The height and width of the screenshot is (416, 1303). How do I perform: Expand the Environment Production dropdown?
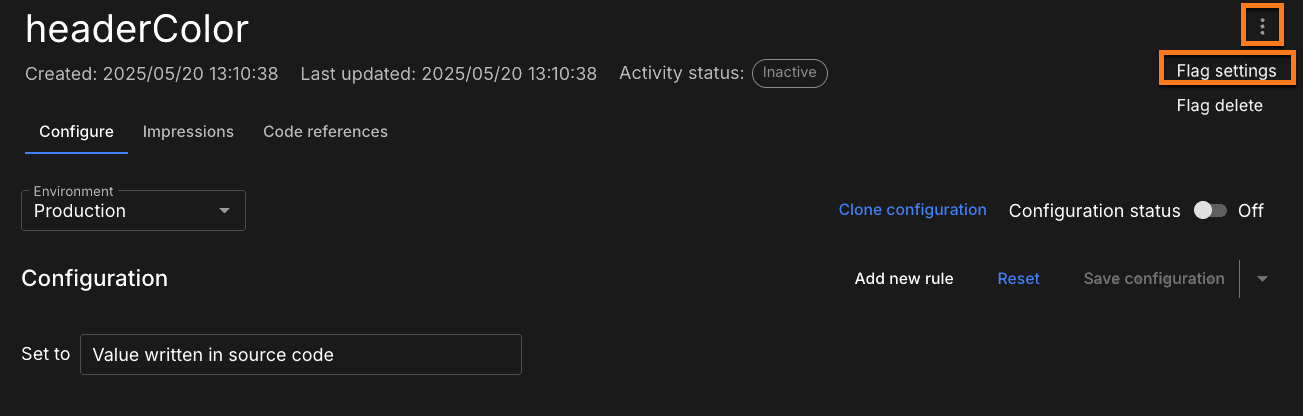tap(133, 211)
